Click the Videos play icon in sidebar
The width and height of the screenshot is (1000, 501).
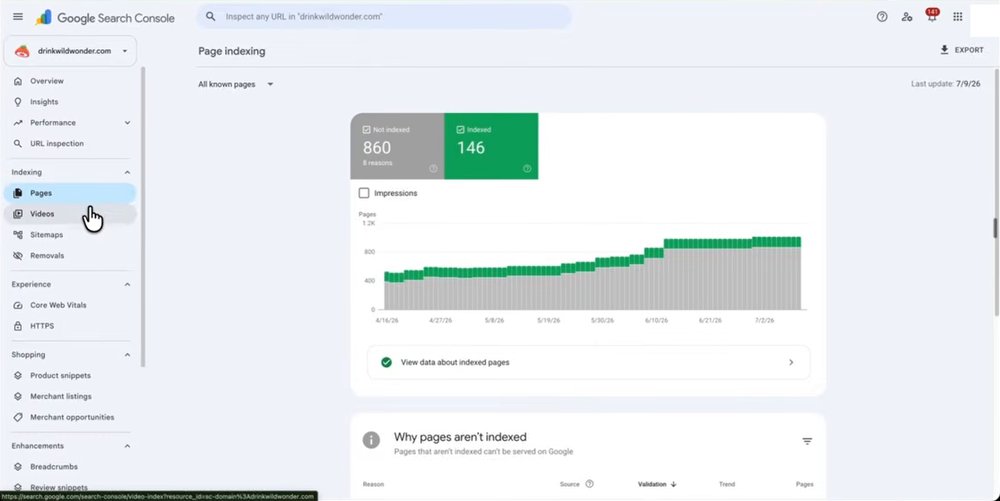tap(18, 214)
